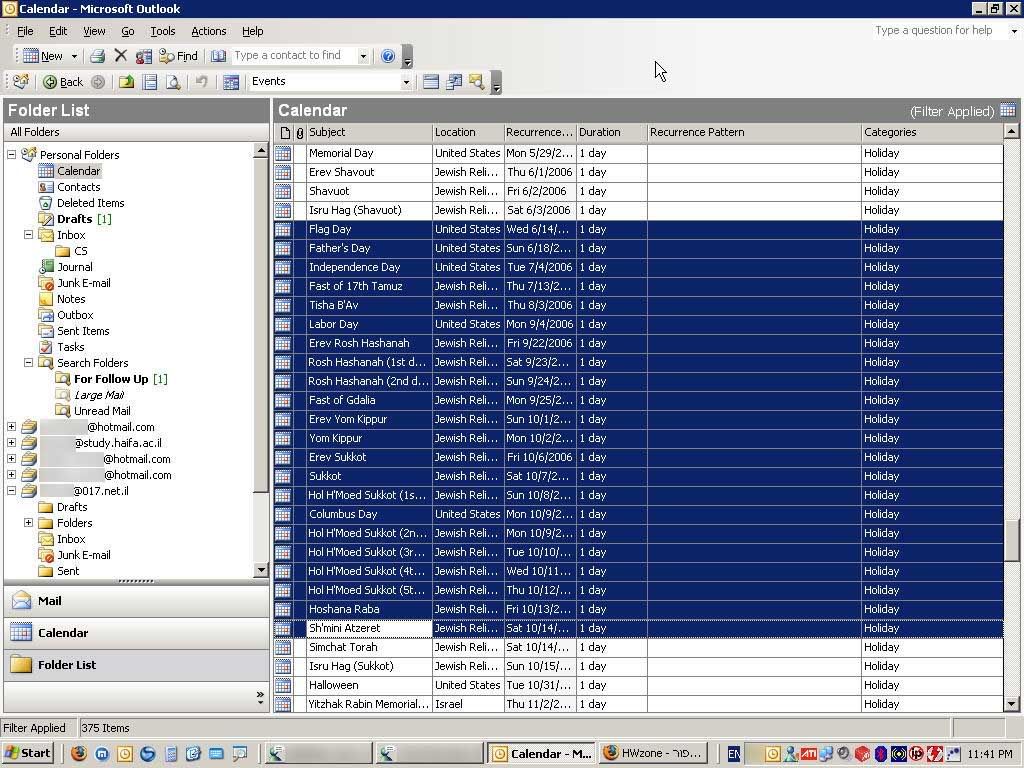The image size is (1024, 768).
Task: Click the Mail navigation pane button
Action: point(136,601)
